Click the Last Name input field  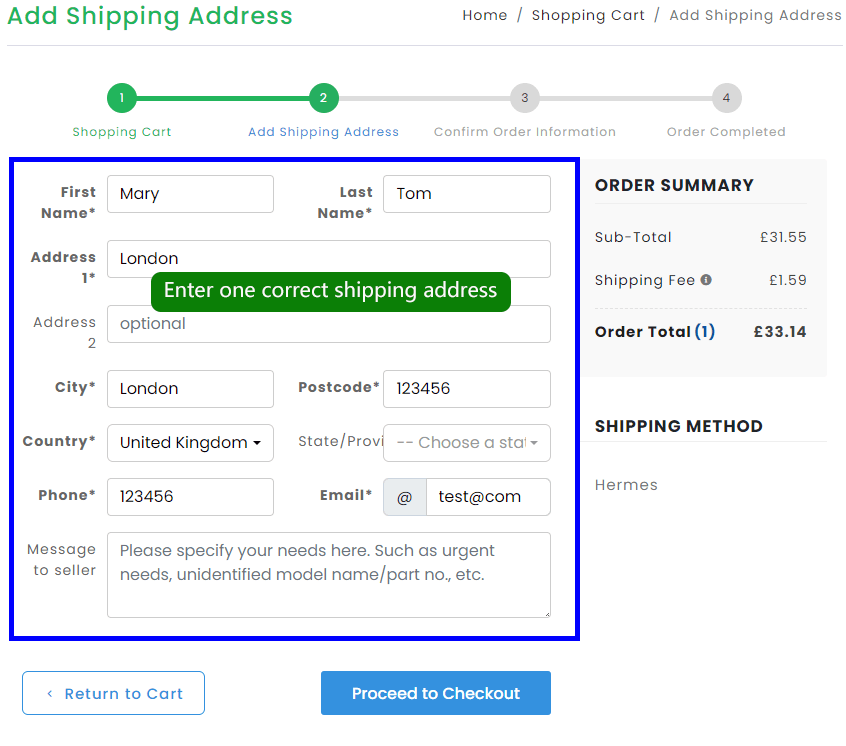[x=466, y=194]
